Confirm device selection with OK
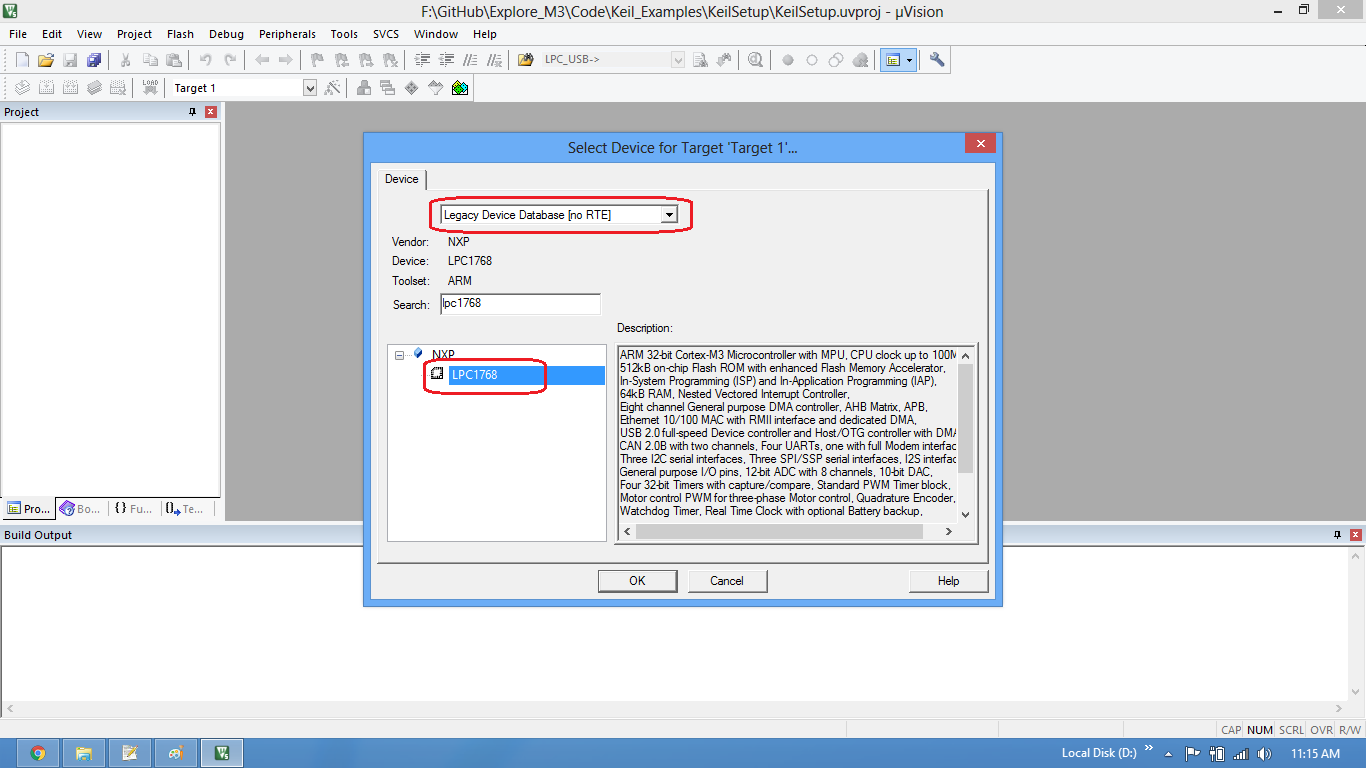The image size is (1366, 768). click(637, 581)
